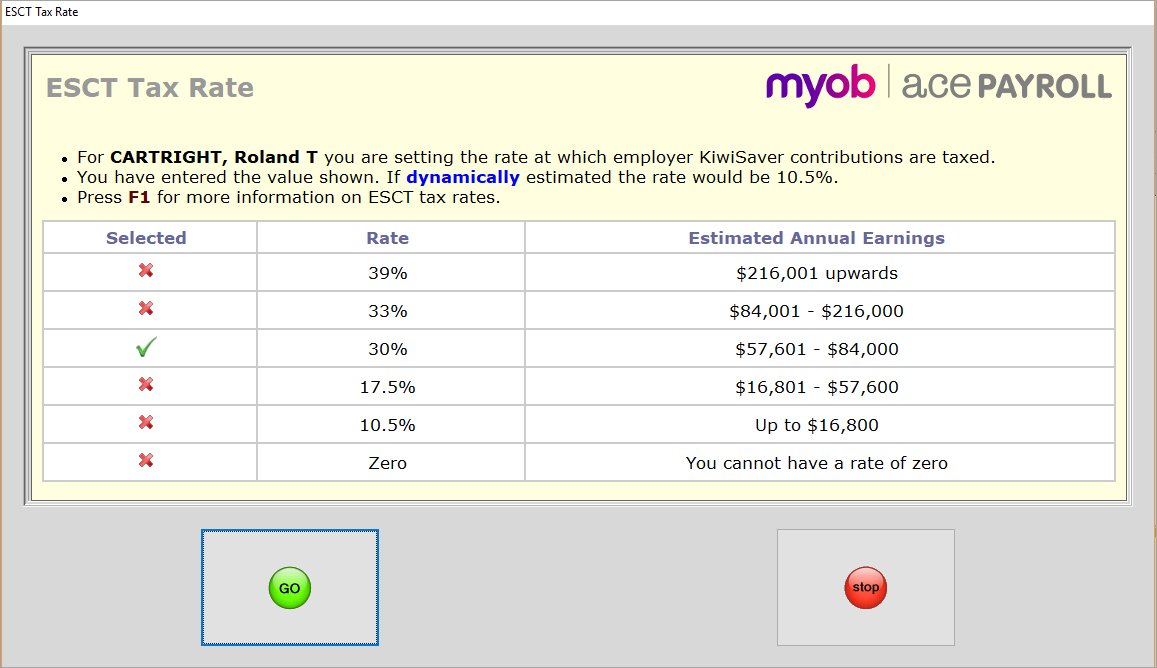
Task: Click the 'Estimated Annual Earnings' column header
Action: [816, 238]
